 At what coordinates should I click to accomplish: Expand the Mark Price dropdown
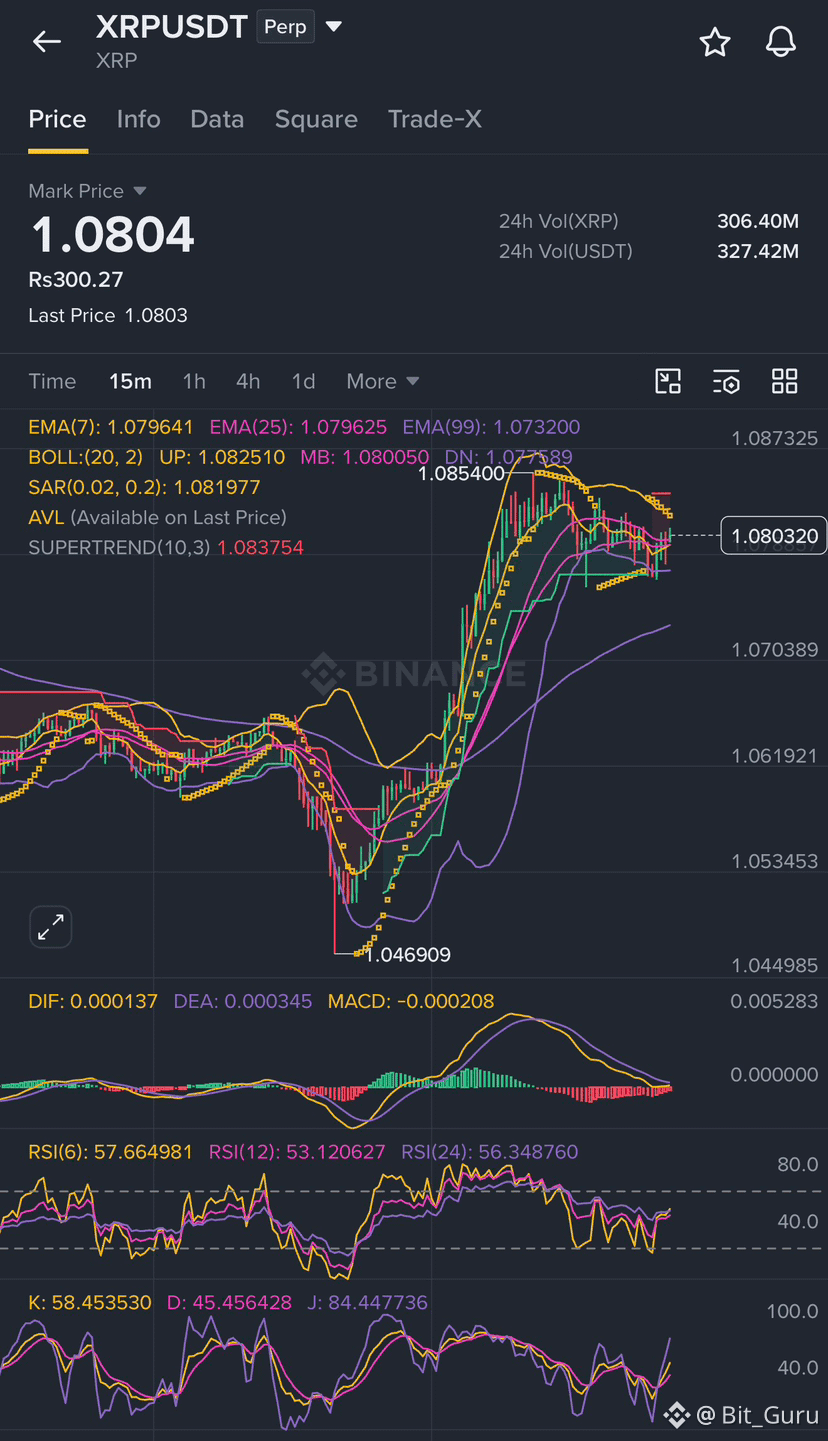[140, 191]
